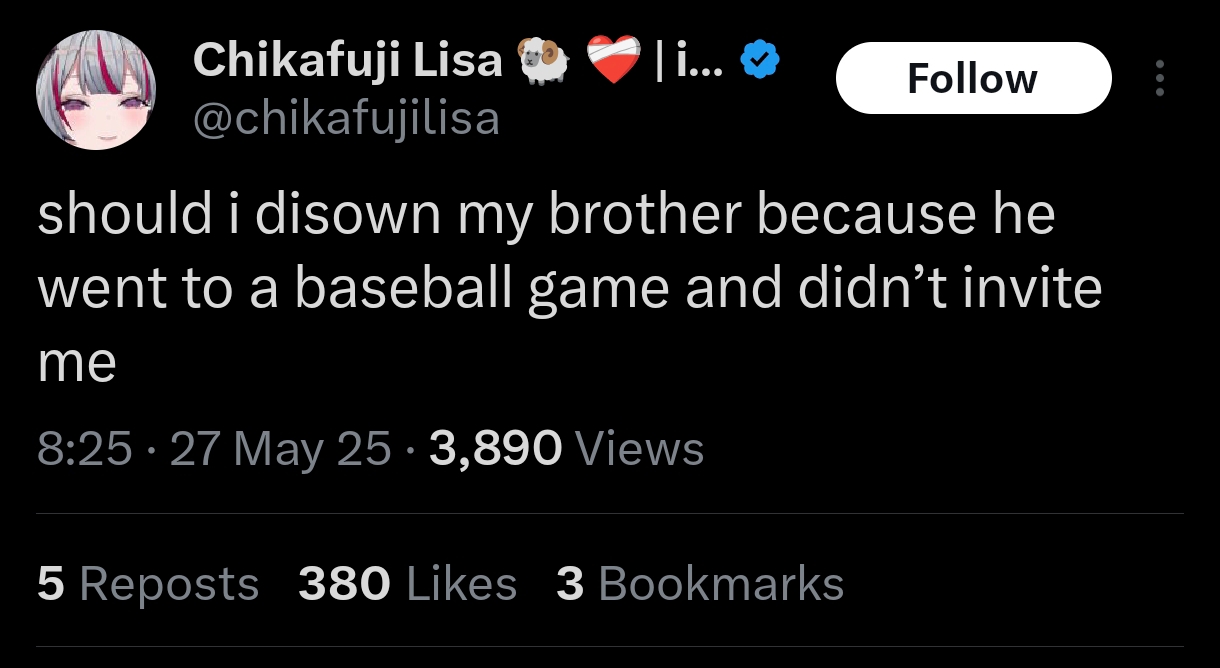Screen dimensions: 1220x668
Task: Click the truncated "| i..." name text
Action: [688, 62]
